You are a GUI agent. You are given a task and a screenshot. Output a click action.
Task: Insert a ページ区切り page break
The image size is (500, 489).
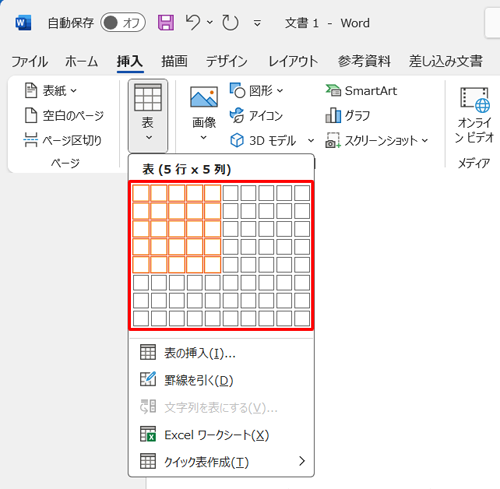pyautogui.click(x=63, y=140)
